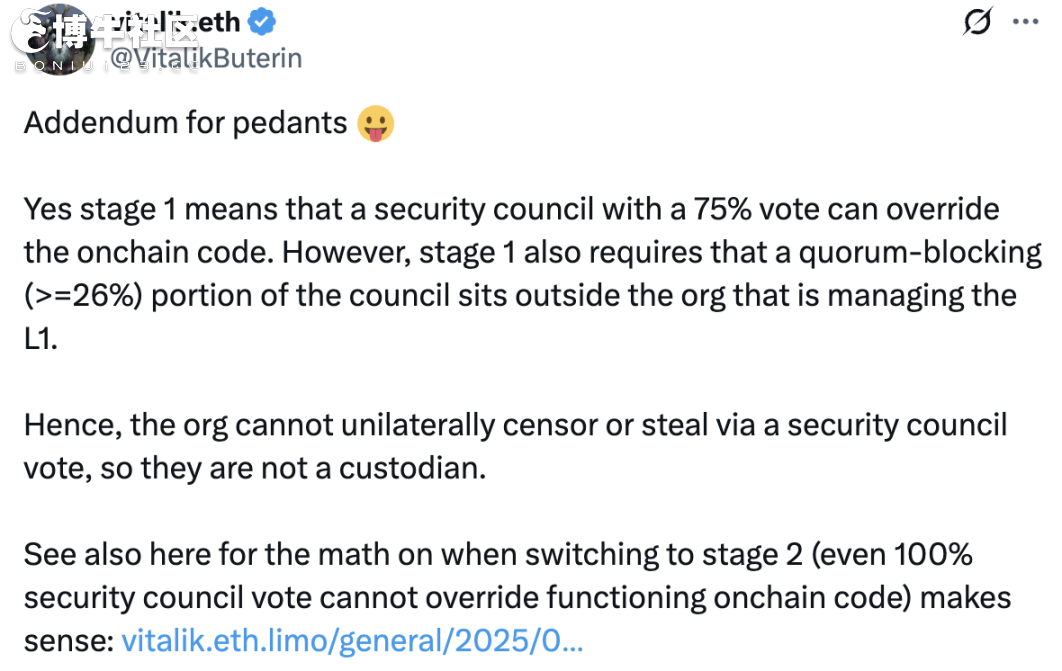Click the paragraph starting 'Hence, the org'

point(515,446)
